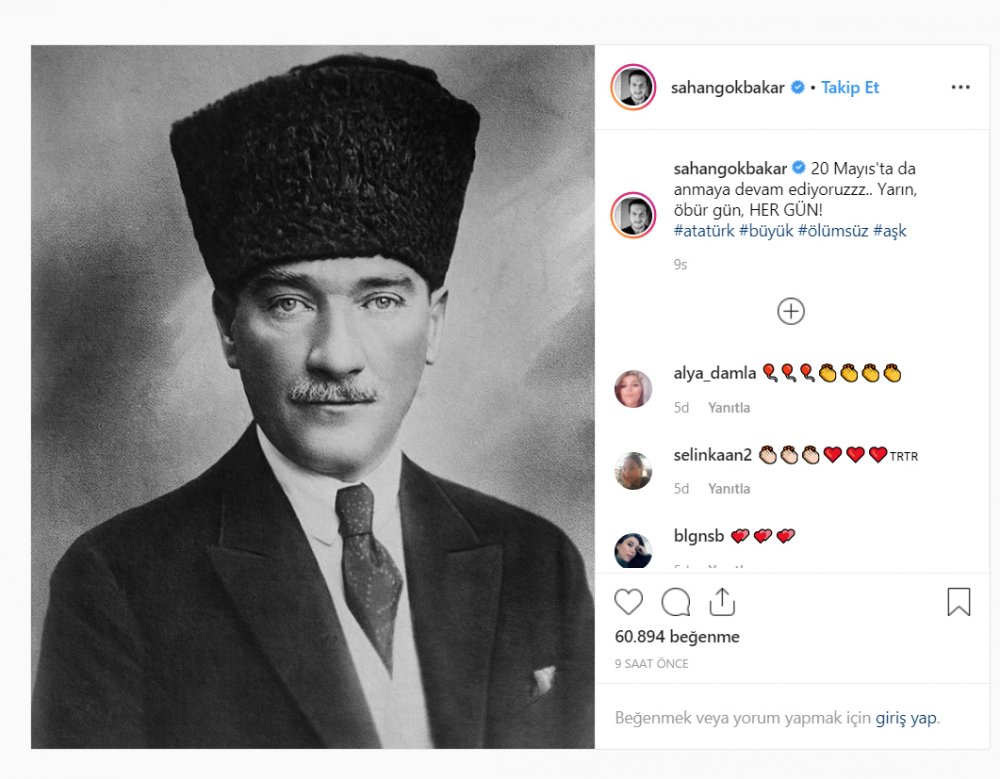This screenshot has height=779, width=1000.
Task: Open the giriş yap login link
Action: click(906, 718)
